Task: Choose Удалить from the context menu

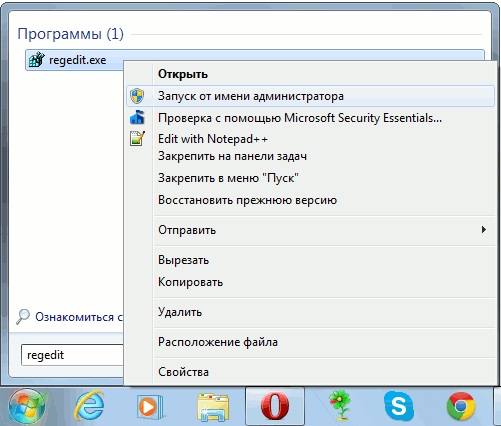Action: (x=310, y=312)
